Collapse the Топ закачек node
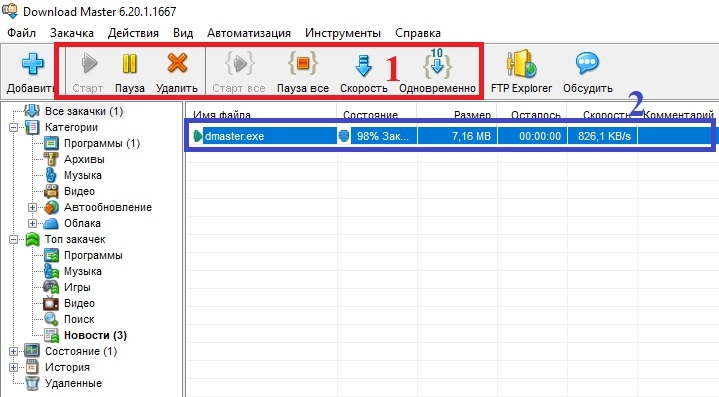 14,239
